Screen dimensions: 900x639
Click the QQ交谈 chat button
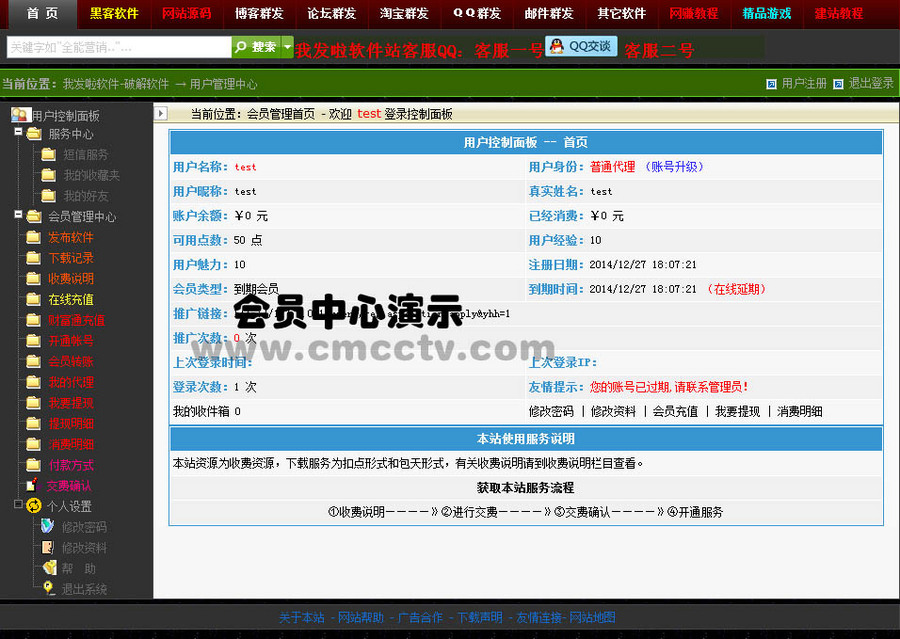(x=581, y=47)
